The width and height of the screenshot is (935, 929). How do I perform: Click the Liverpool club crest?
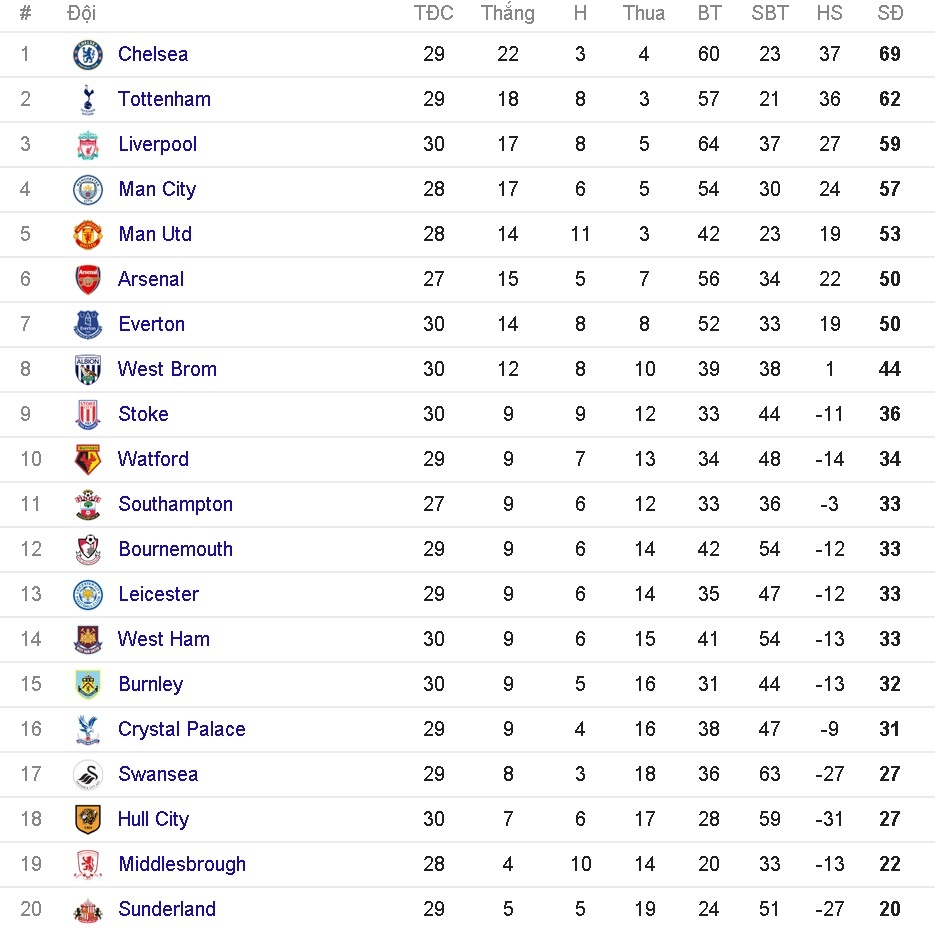point(87,144)
